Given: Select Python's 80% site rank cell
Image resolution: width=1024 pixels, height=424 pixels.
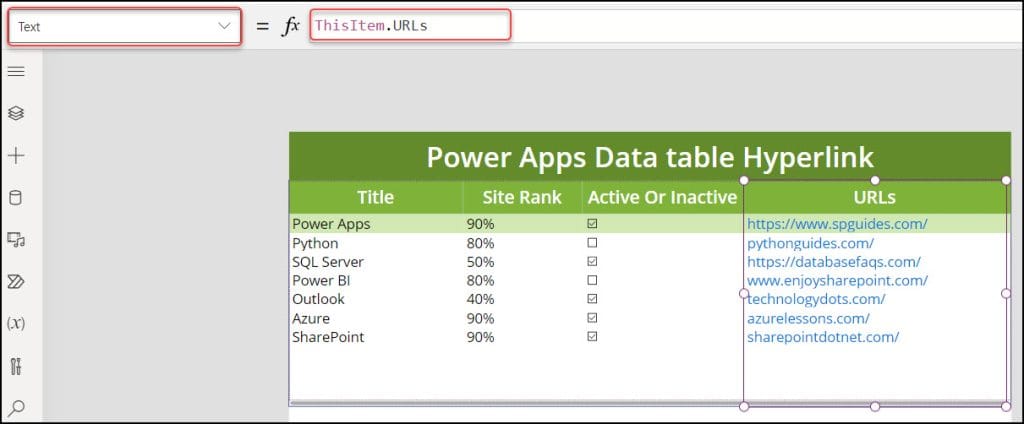Looking at the screenshot, I should pos(480,243).
